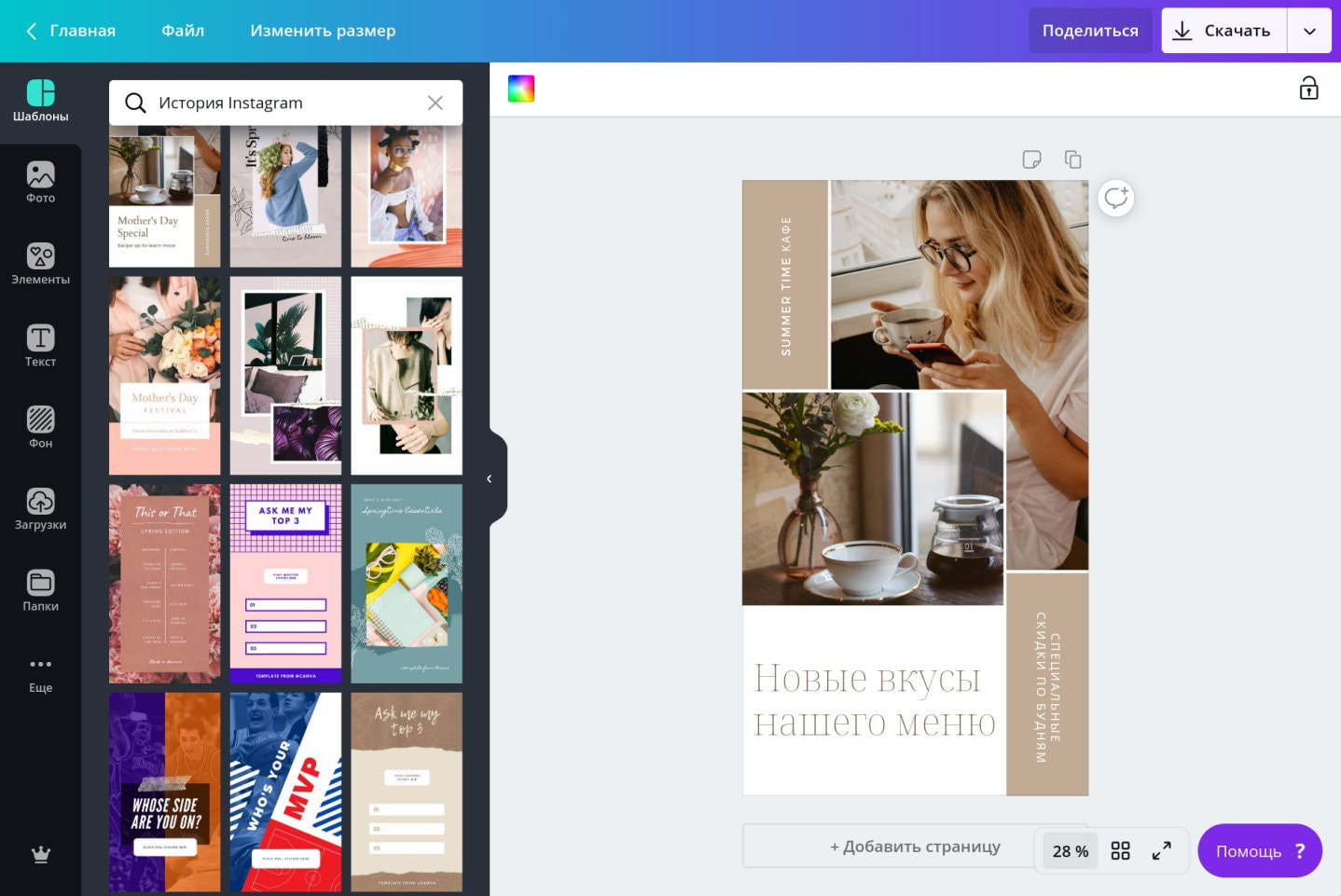
Task: Open the Шаблоны templates panel
Action: click(40, 103)
